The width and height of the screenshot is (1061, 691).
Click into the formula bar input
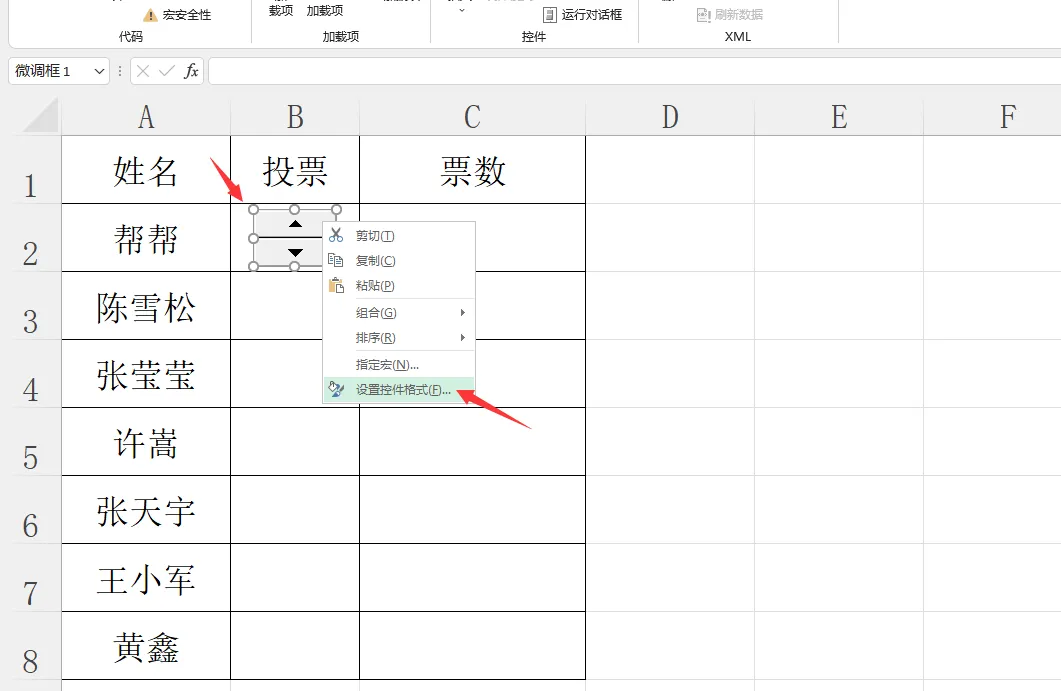tap(635, 71)
